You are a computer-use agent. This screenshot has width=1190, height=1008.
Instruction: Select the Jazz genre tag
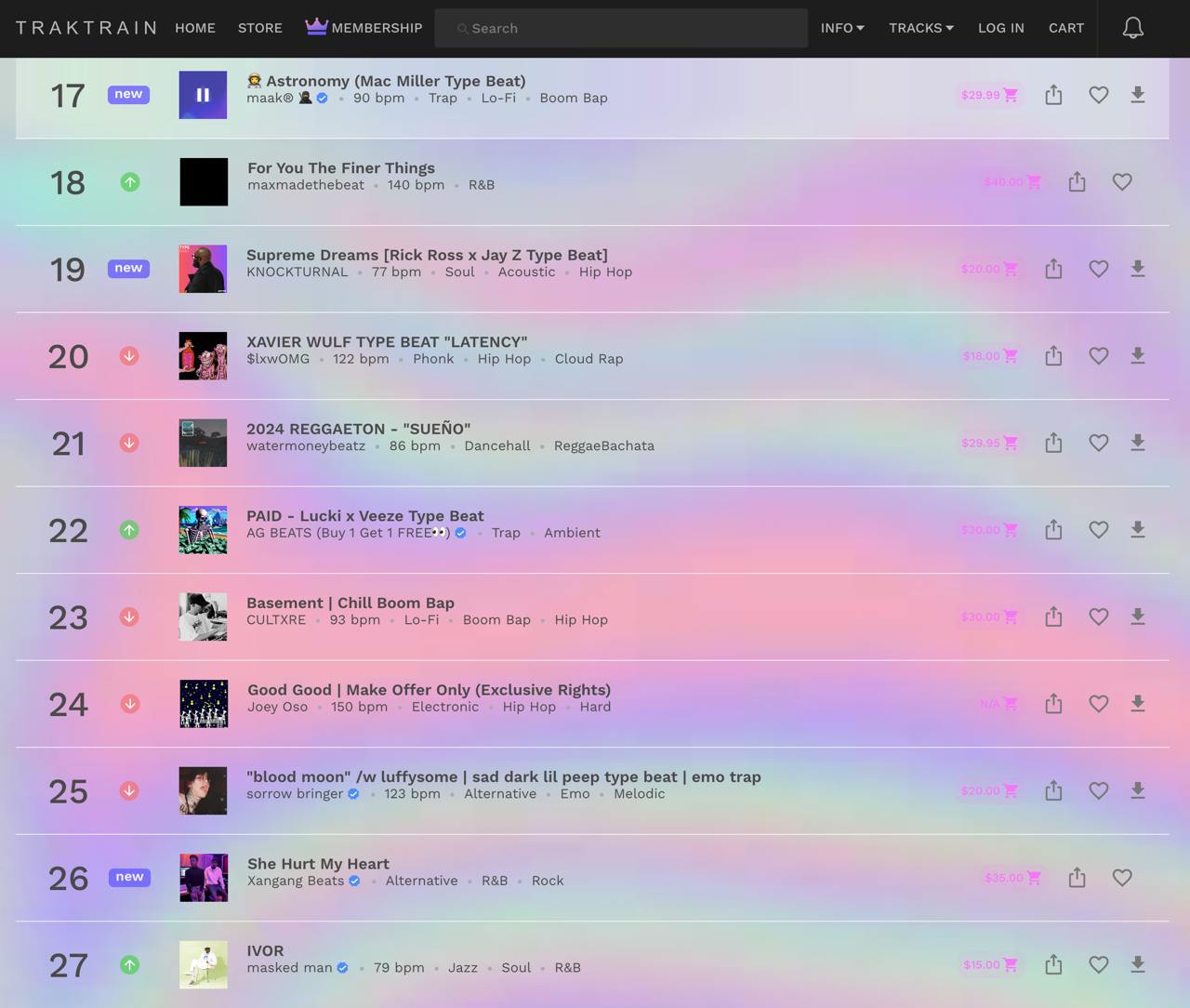pyautogui.click(x=463, y=967)
